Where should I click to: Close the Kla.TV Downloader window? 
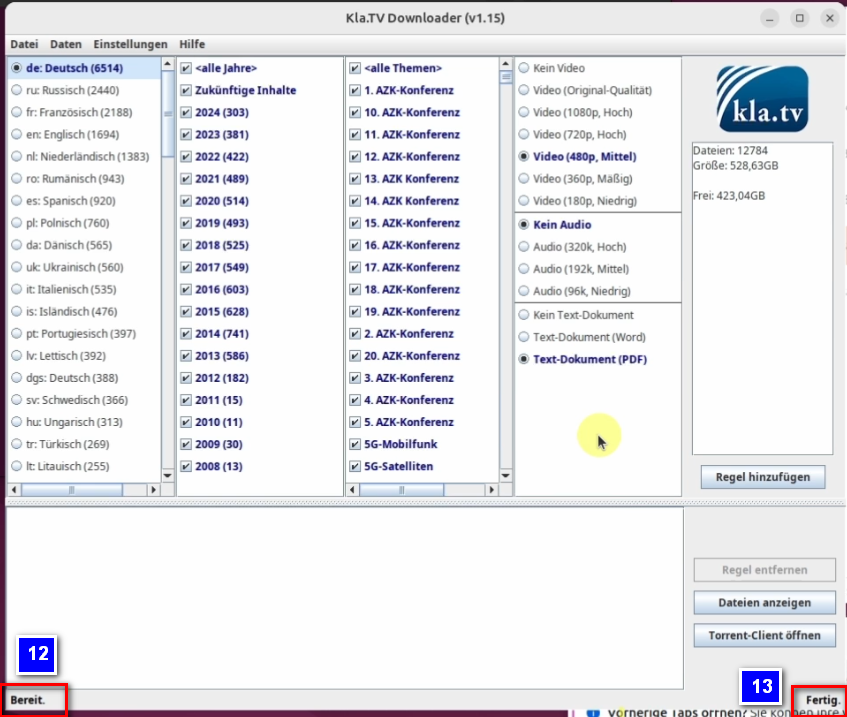point(830,18)
